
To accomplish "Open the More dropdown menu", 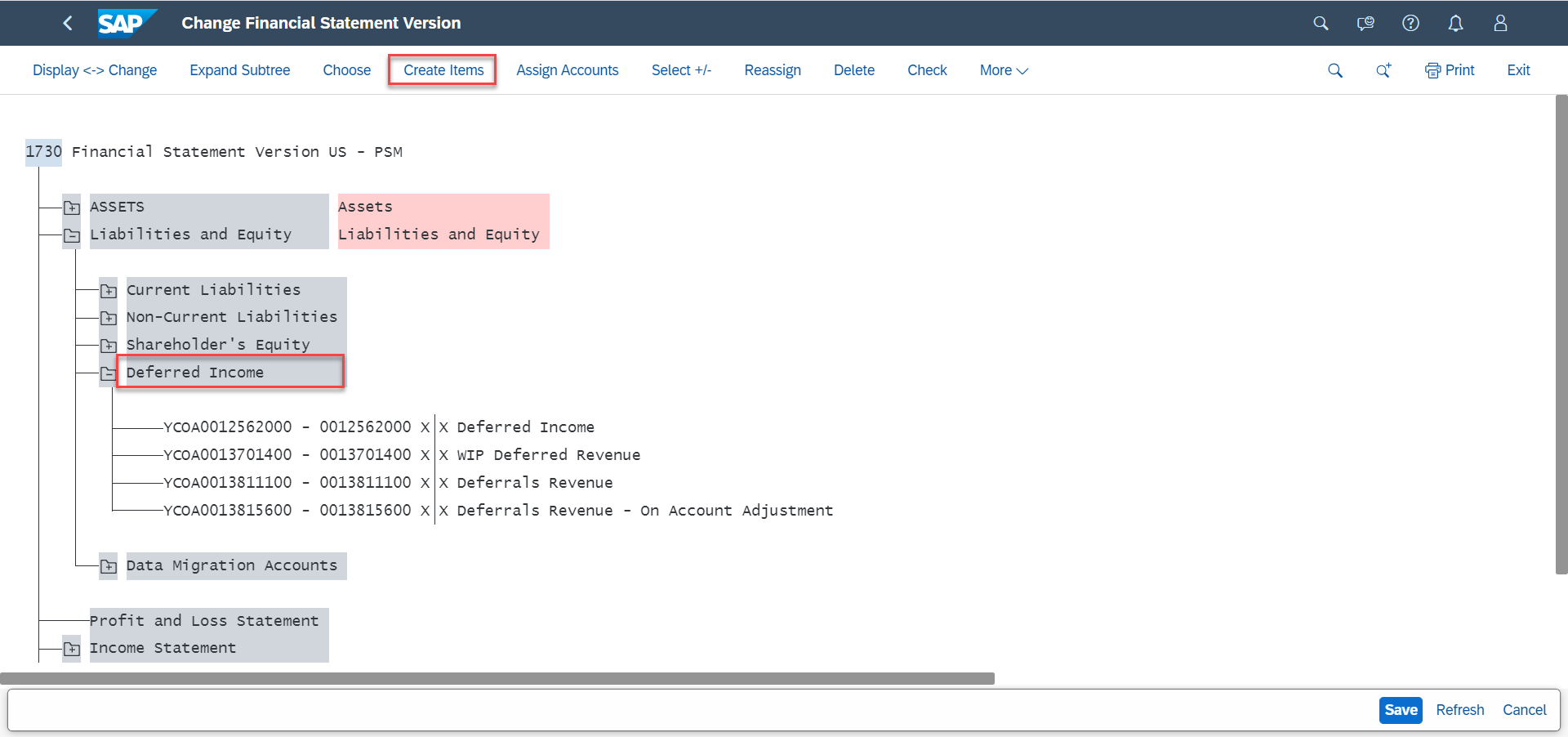I will [1004, 70].
